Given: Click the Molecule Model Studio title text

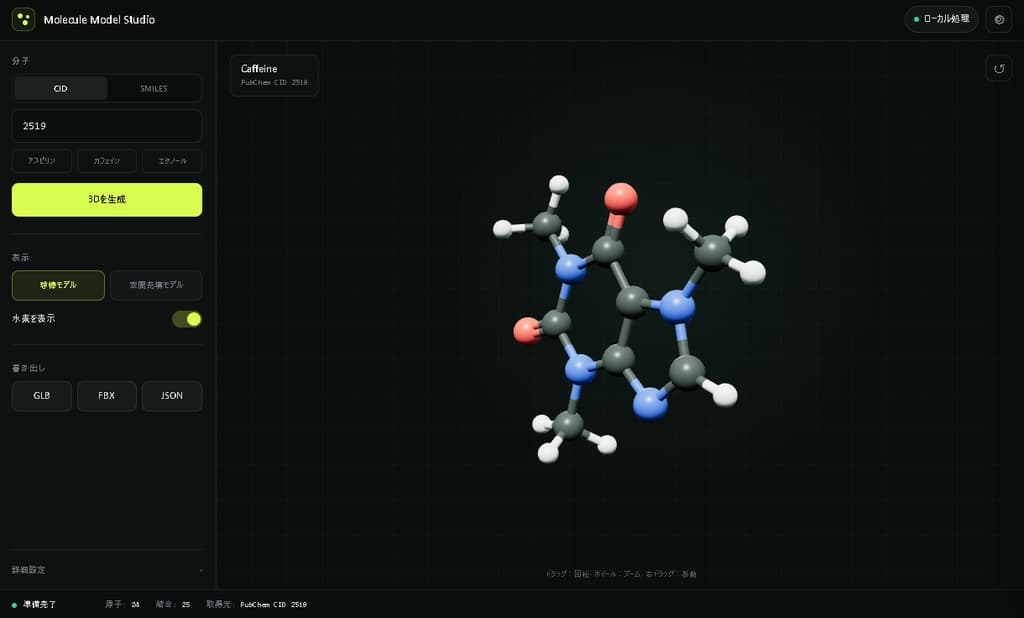Looking at the screenshot, I should pos(99,20).
